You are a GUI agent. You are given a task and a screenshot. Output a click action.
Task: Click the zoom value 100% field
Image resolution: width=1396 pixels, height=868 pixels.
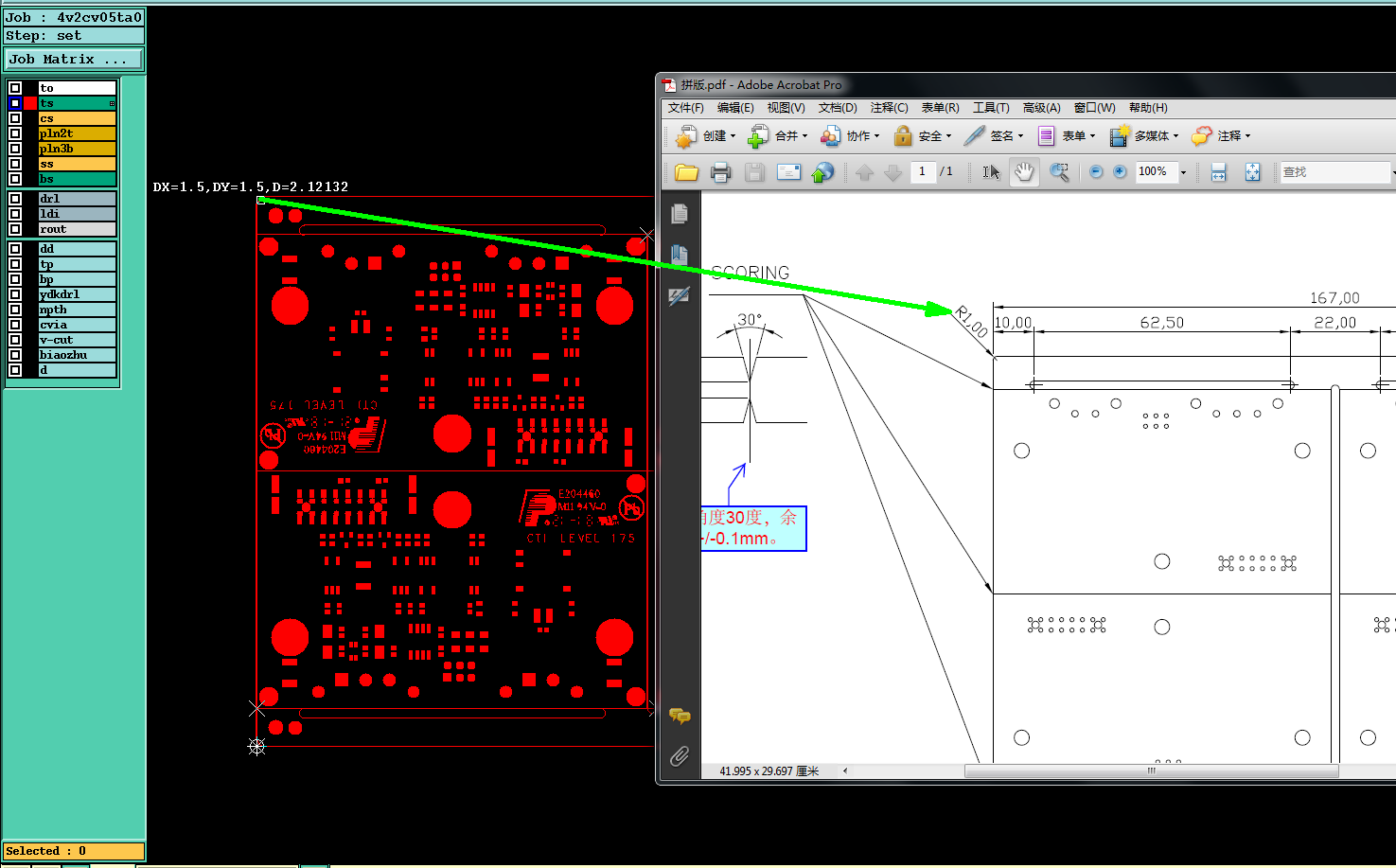coord(1156,172)
